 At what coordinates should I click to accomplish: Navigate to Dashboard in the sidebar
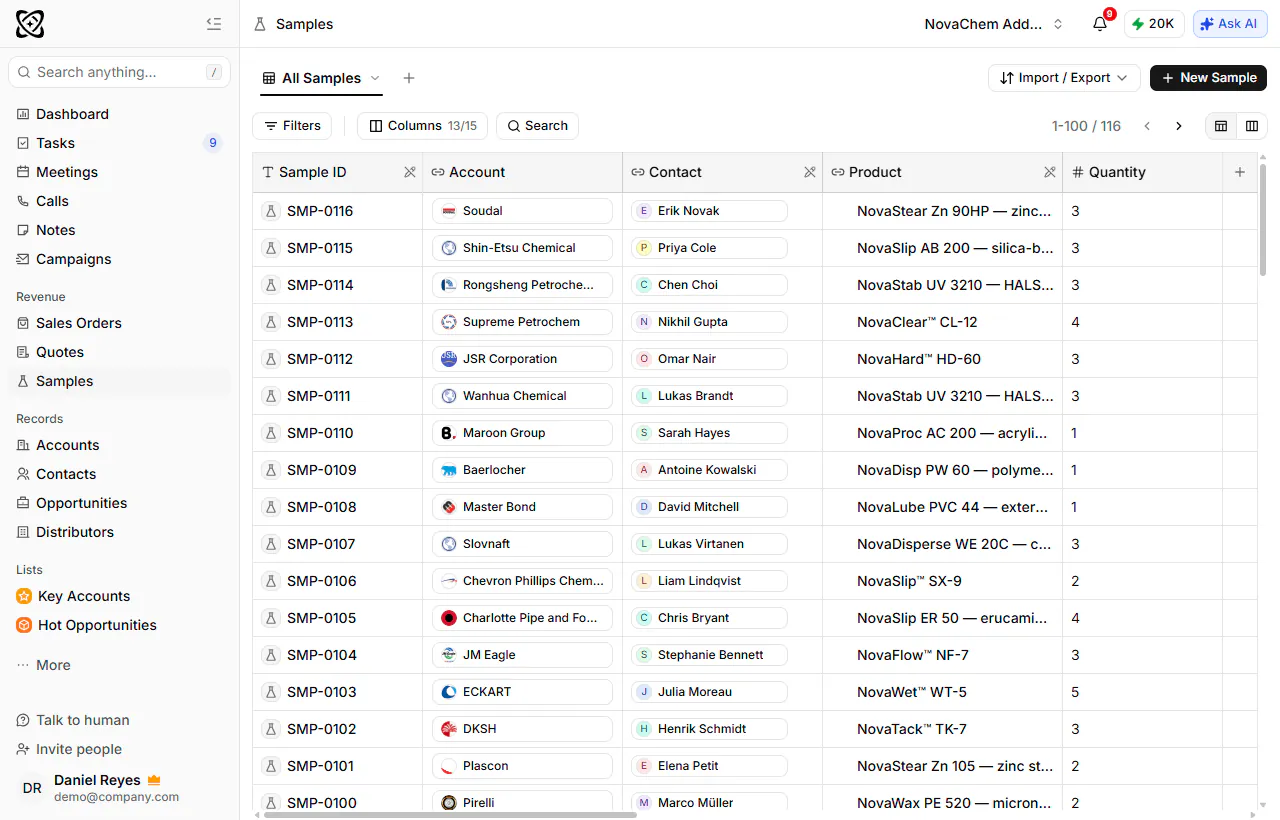120,114
